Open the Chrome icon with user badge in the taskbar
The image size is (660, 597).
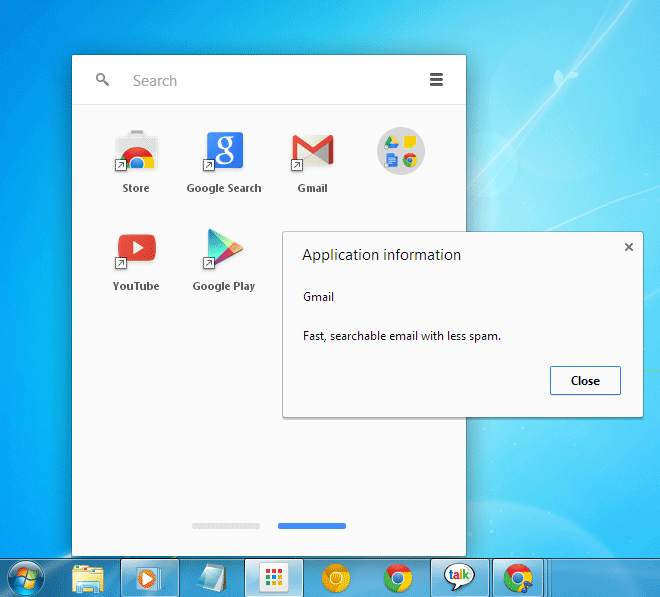pos(518,578)
